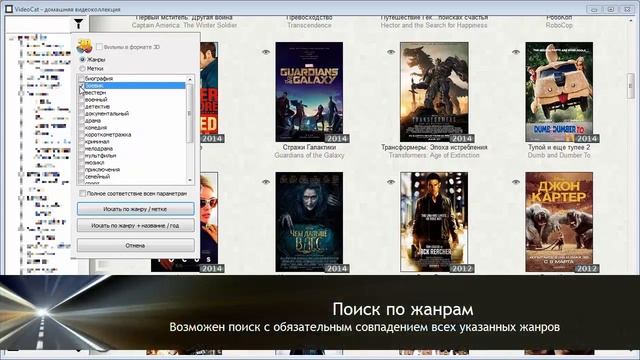Check the 'короткометражка' genre

[x=81, y=135]
